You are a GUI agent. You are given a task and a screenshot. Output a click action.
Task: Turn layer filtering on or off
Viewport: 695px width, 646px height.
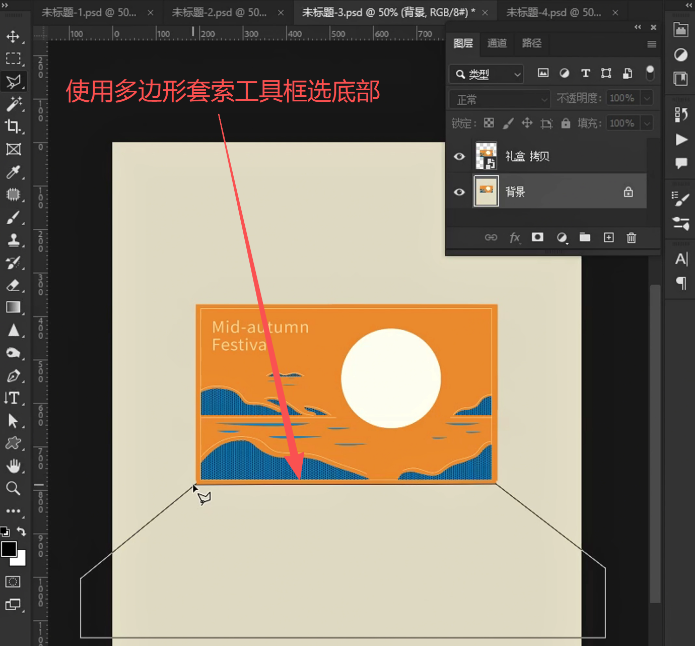point(650,73)
